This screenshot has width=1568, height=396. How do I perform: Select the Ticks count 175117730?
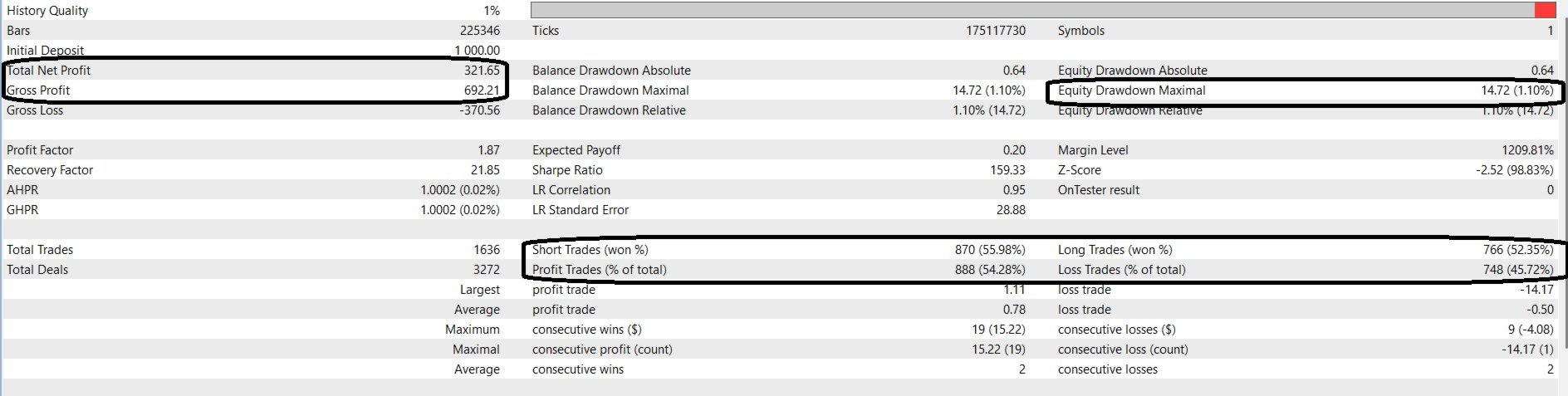click(x=995, y=31)
